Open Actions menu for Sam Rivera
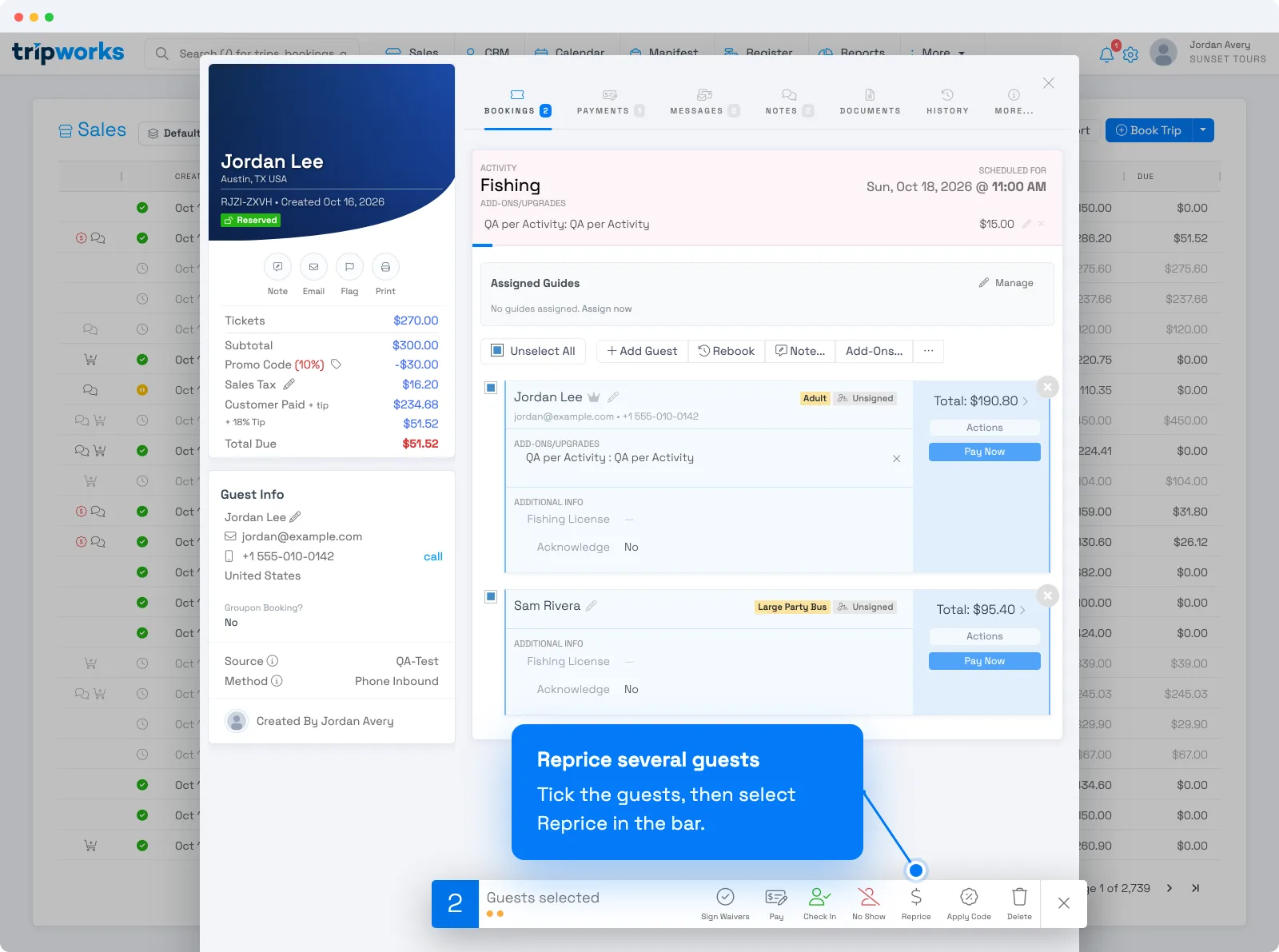Screen dimensions: 1279x952 click(985, 636)
